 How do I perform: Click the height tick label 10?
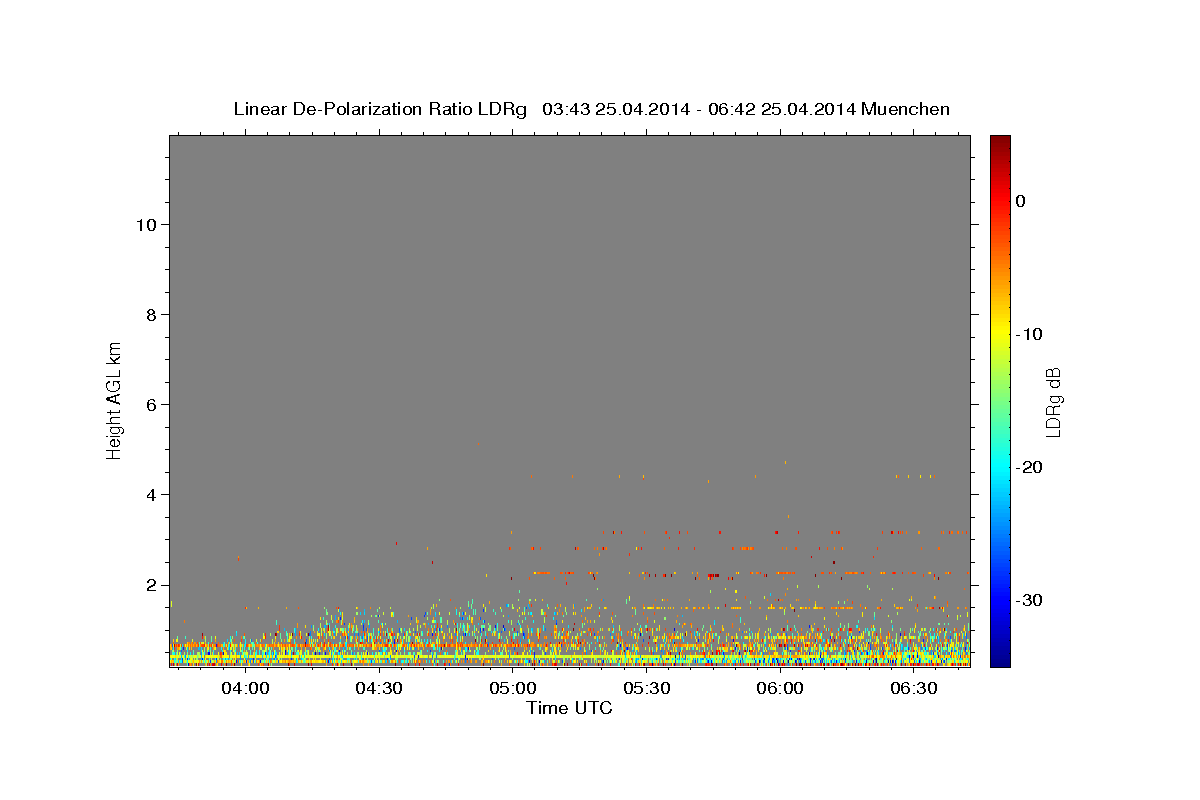[x=145, y=224]
